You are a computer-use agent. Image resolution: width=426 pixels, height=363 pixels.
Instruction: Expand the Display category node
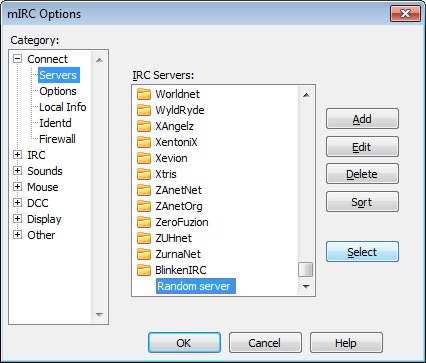click(17, 219)
